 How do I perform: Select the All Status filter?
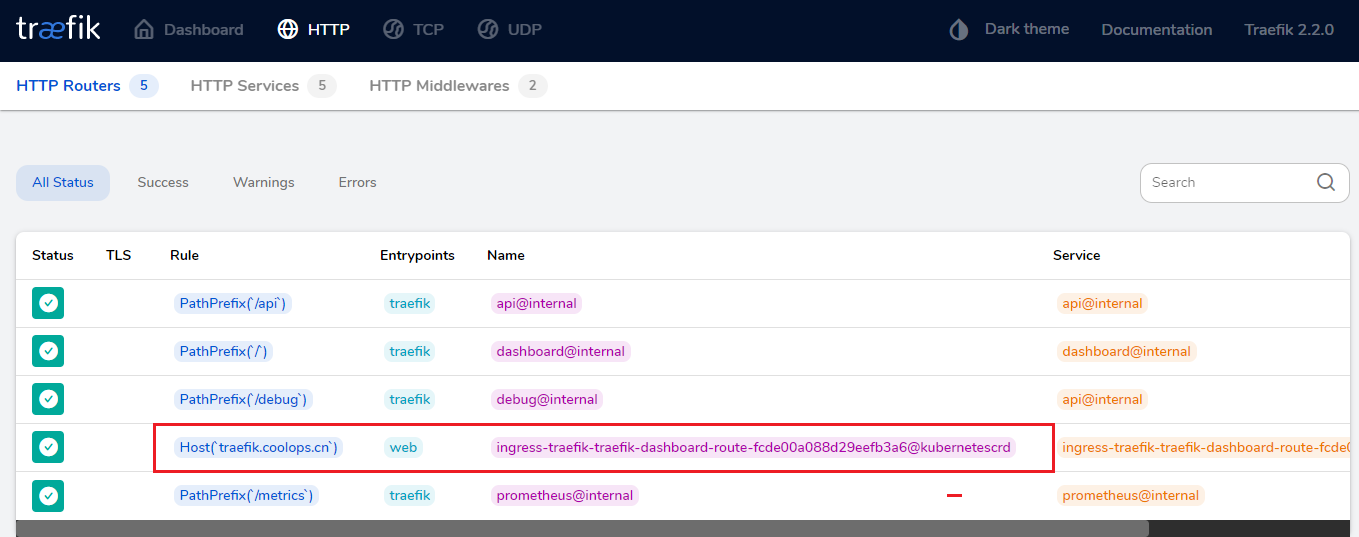63,182
